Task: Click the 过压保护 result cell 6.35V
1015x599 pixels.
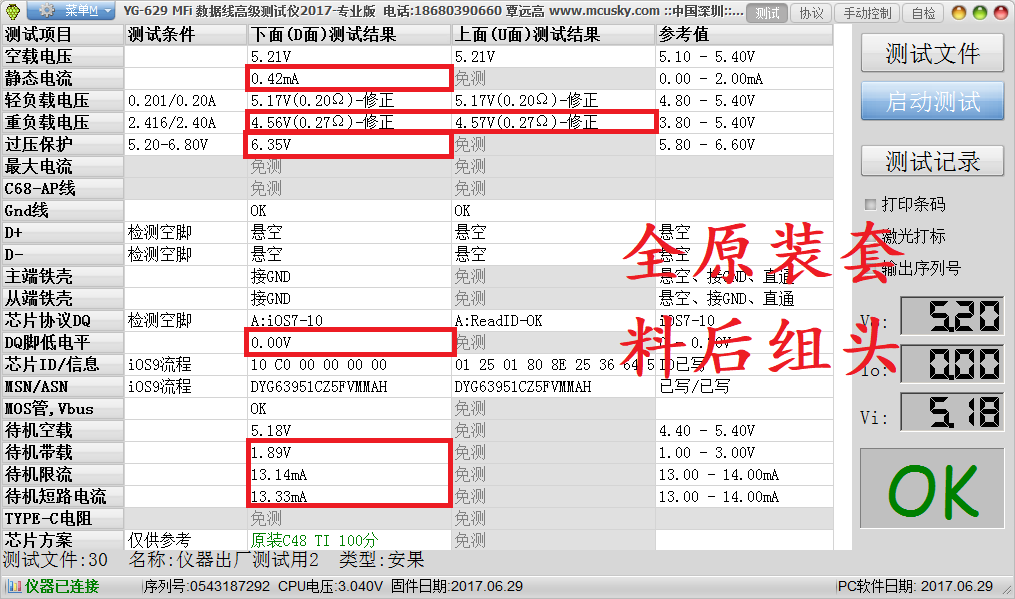Action: click(x=349, y=145)
